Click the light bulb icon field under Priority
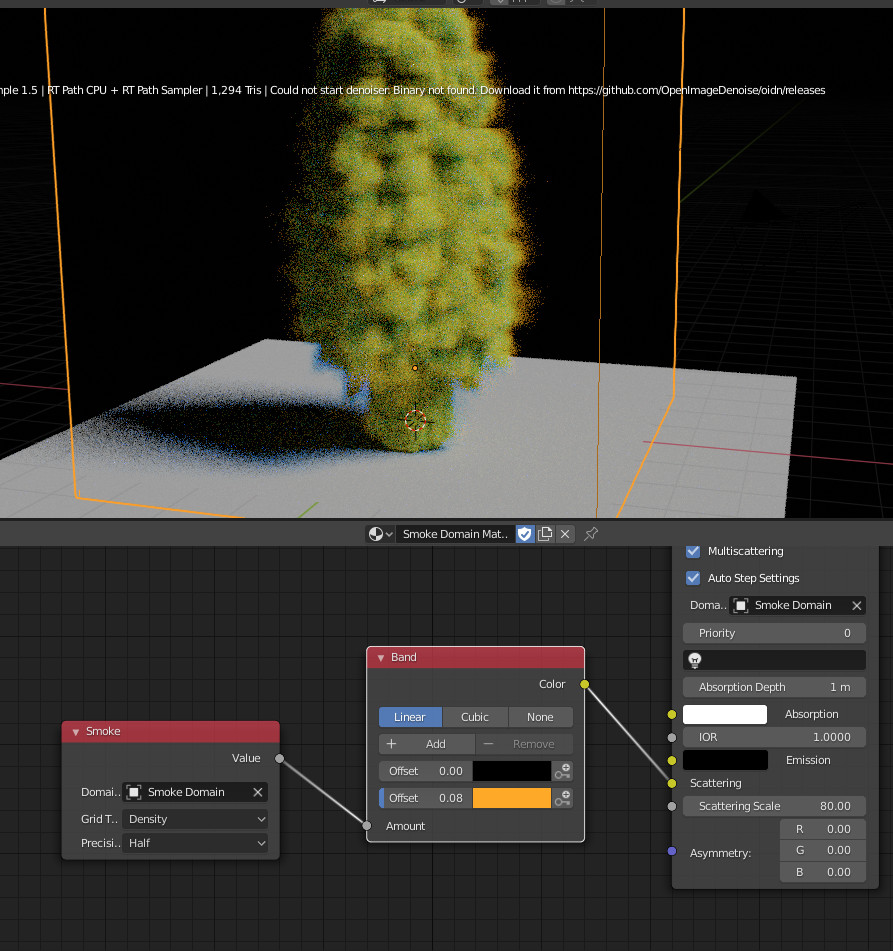The width and height of the screenshot is (893, 951). [x=774, y=660]
